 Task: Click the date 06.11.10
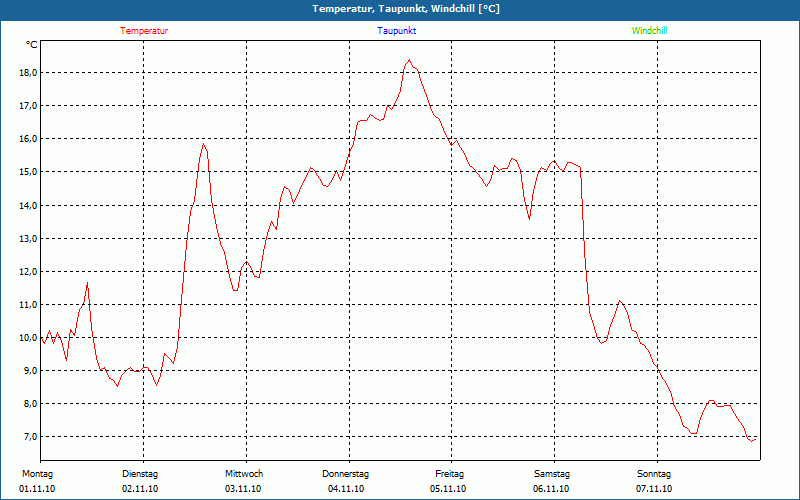click(x=551, y=489)
